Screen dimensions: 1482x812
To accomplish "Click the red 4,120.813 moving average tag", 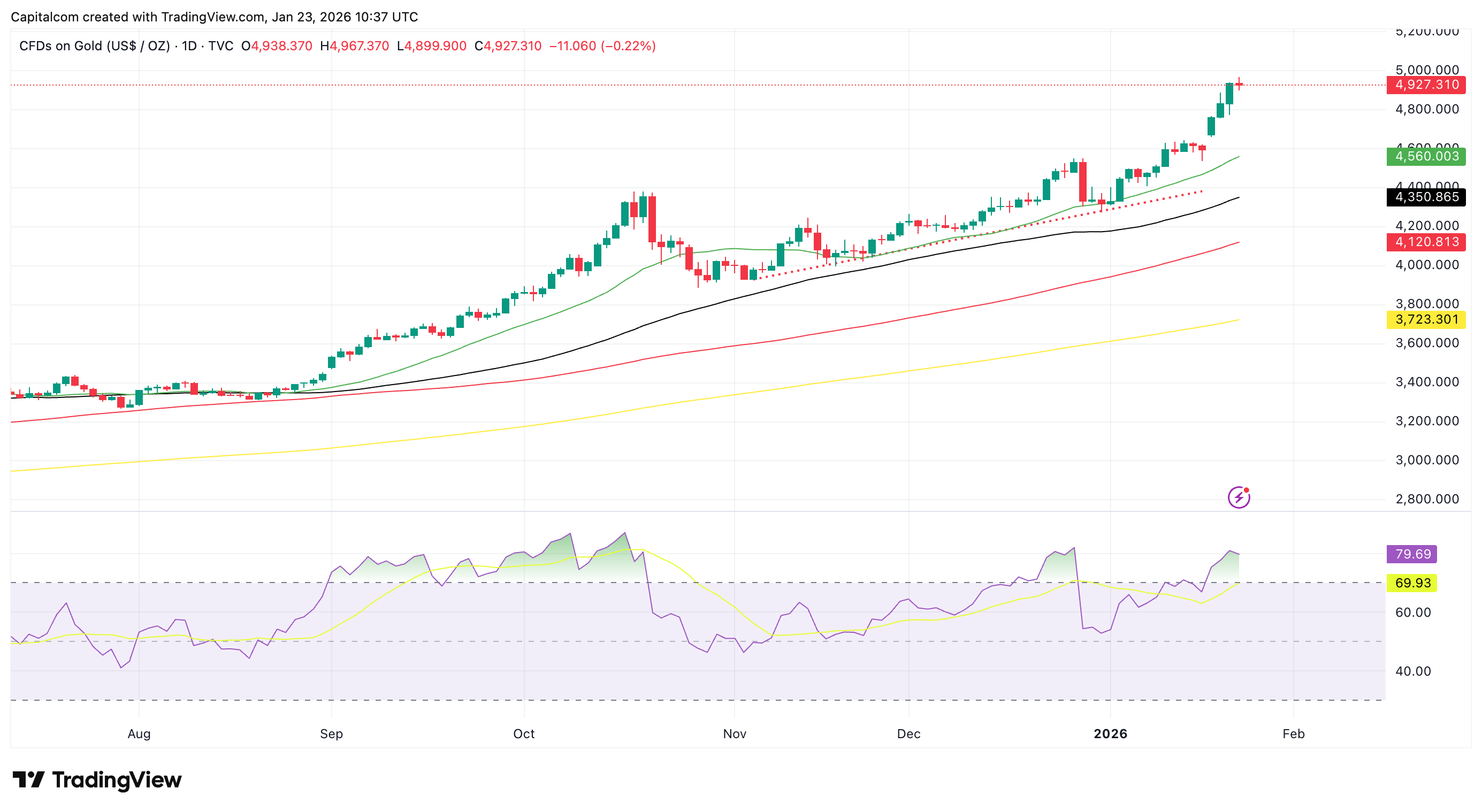I will click(1426, 242).
